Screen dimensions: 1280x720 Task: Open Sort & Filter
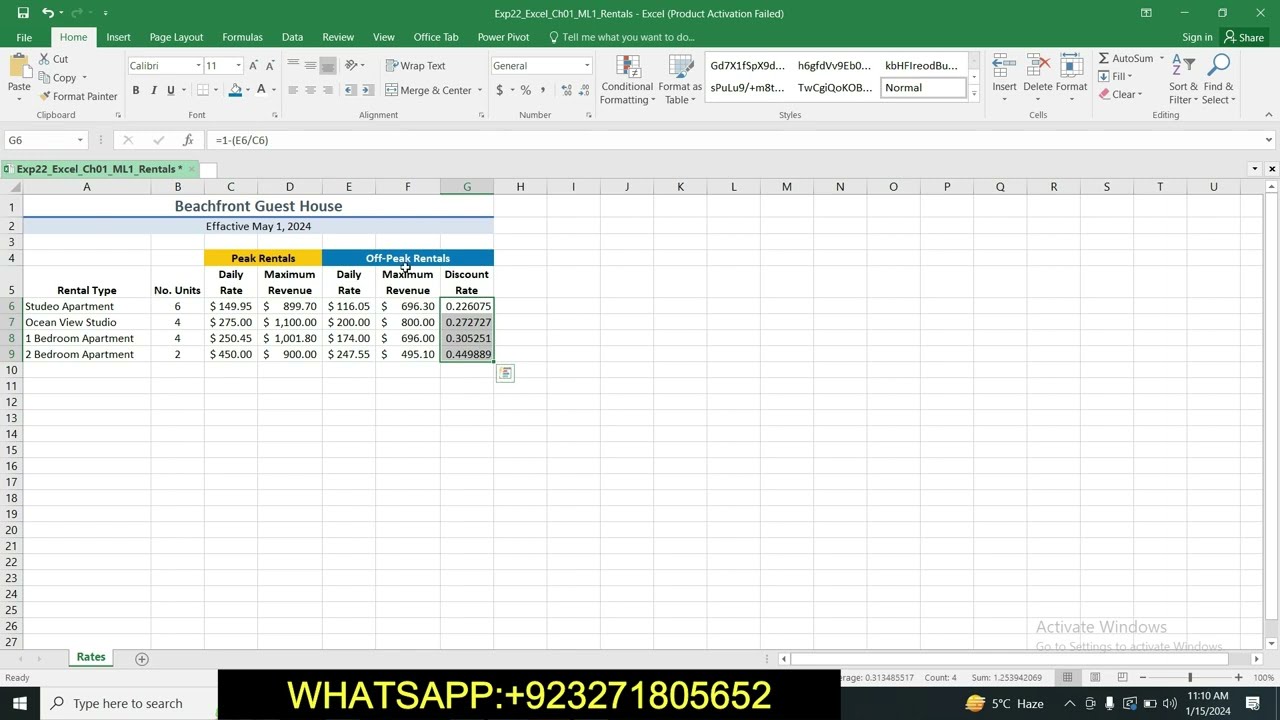(x=1183, y=80)
